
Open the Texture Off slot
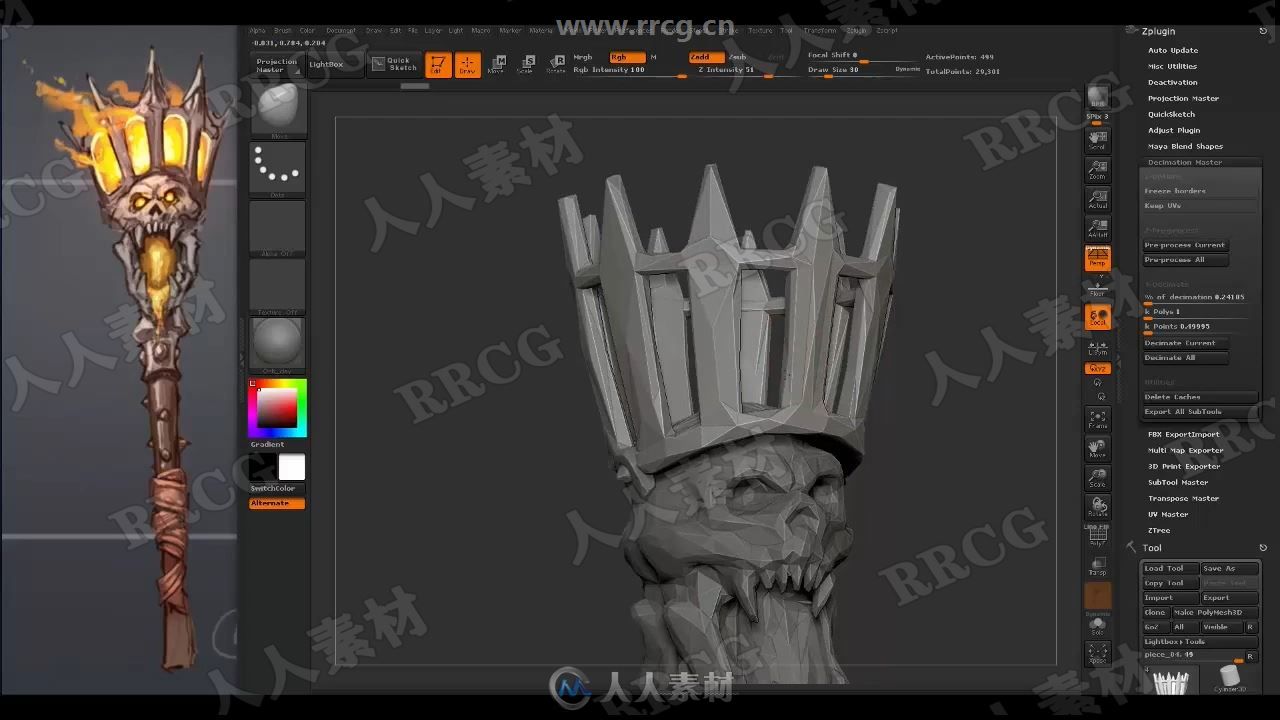pyautogui.click(x=277, y=286)
